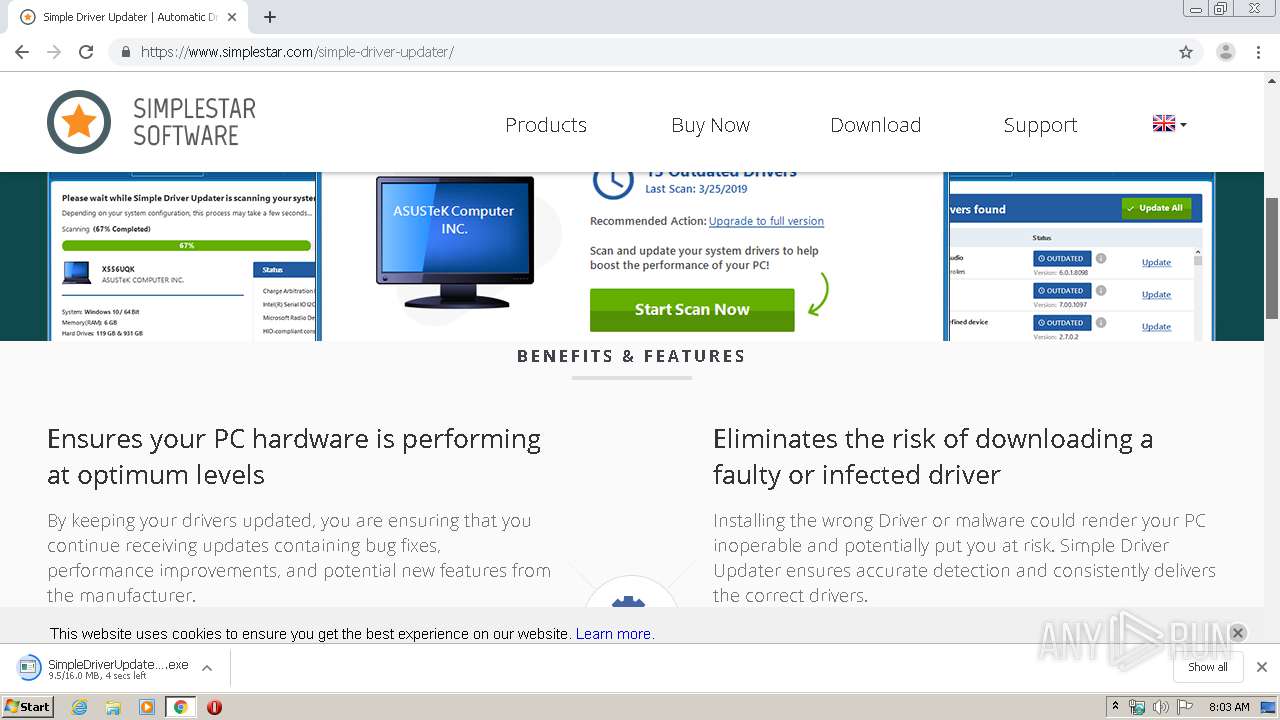Show hidden tray icons arrow

point(1116,707)
